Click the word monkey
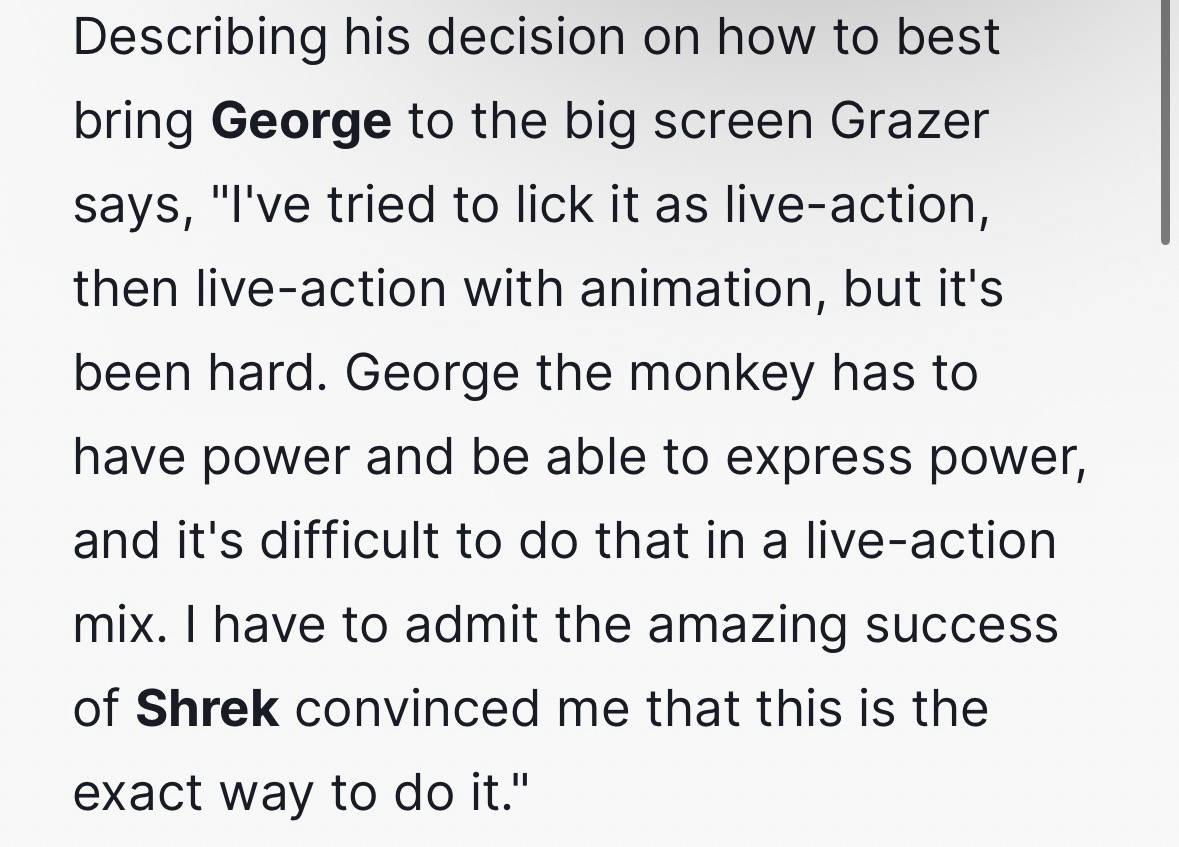This screenshot has width=1179, height=847. point(722,373)
